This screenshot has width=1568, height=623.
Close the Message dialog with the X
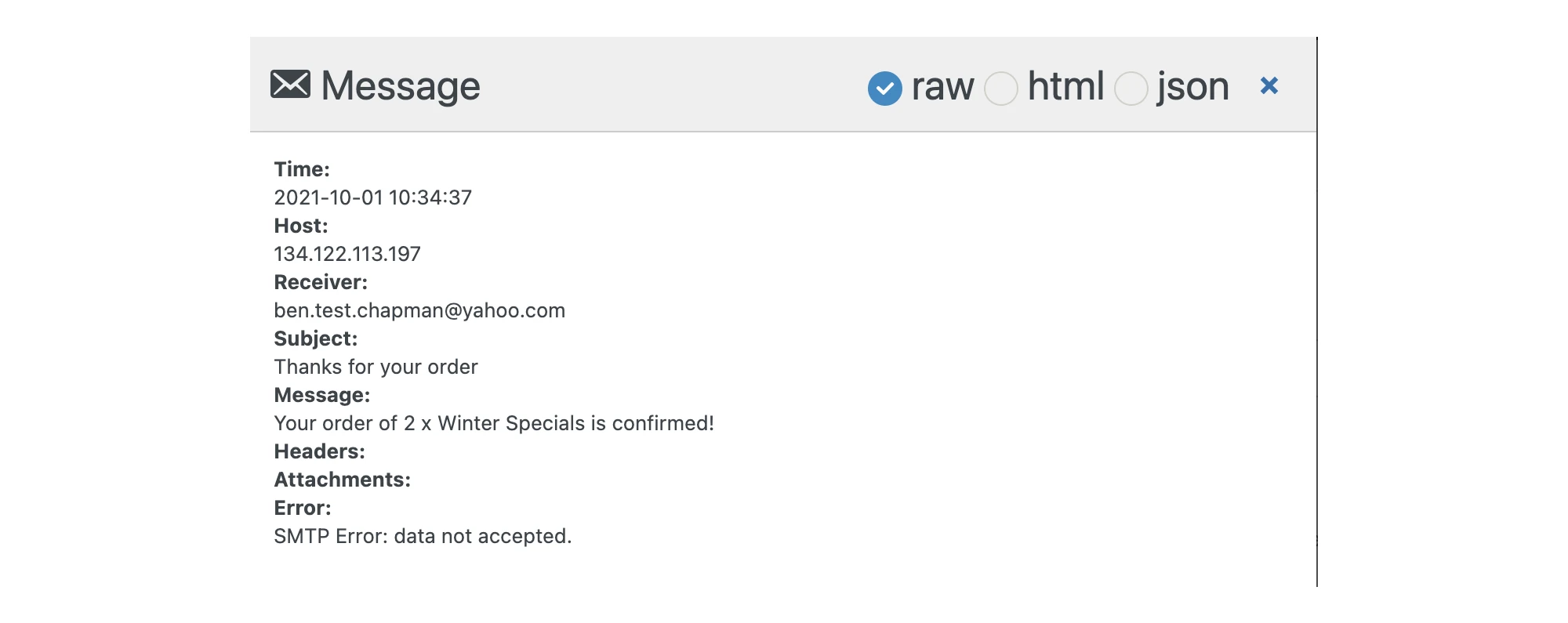point(1269,85)
